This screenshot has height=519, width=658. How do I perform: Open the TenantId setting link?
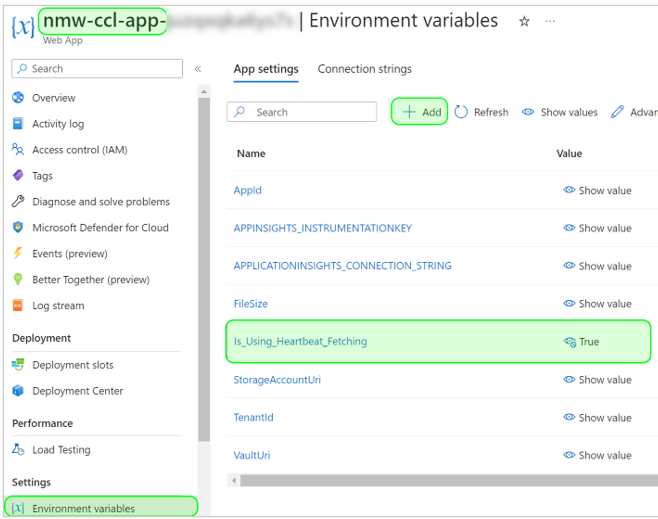(x=253, y=417)
